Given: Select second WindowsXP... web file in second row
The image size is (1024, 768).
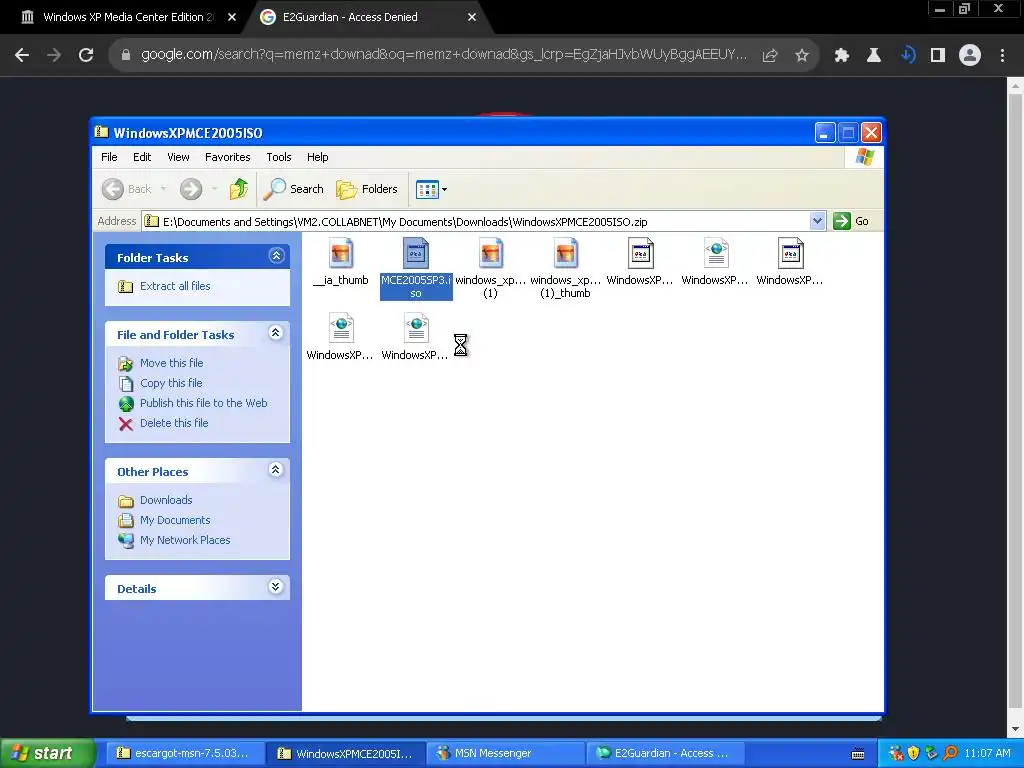Looking at the screenshot, I should [x=415, y=337].
